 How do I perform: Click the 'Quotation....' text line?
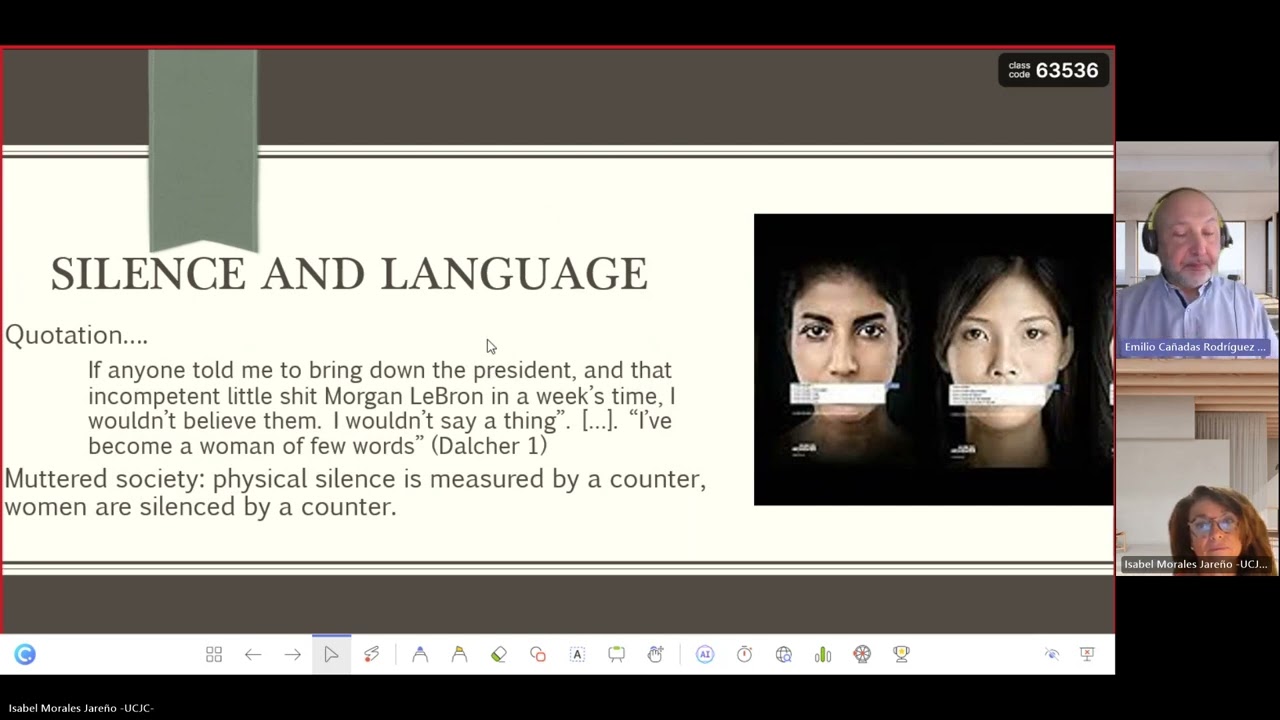76,335
